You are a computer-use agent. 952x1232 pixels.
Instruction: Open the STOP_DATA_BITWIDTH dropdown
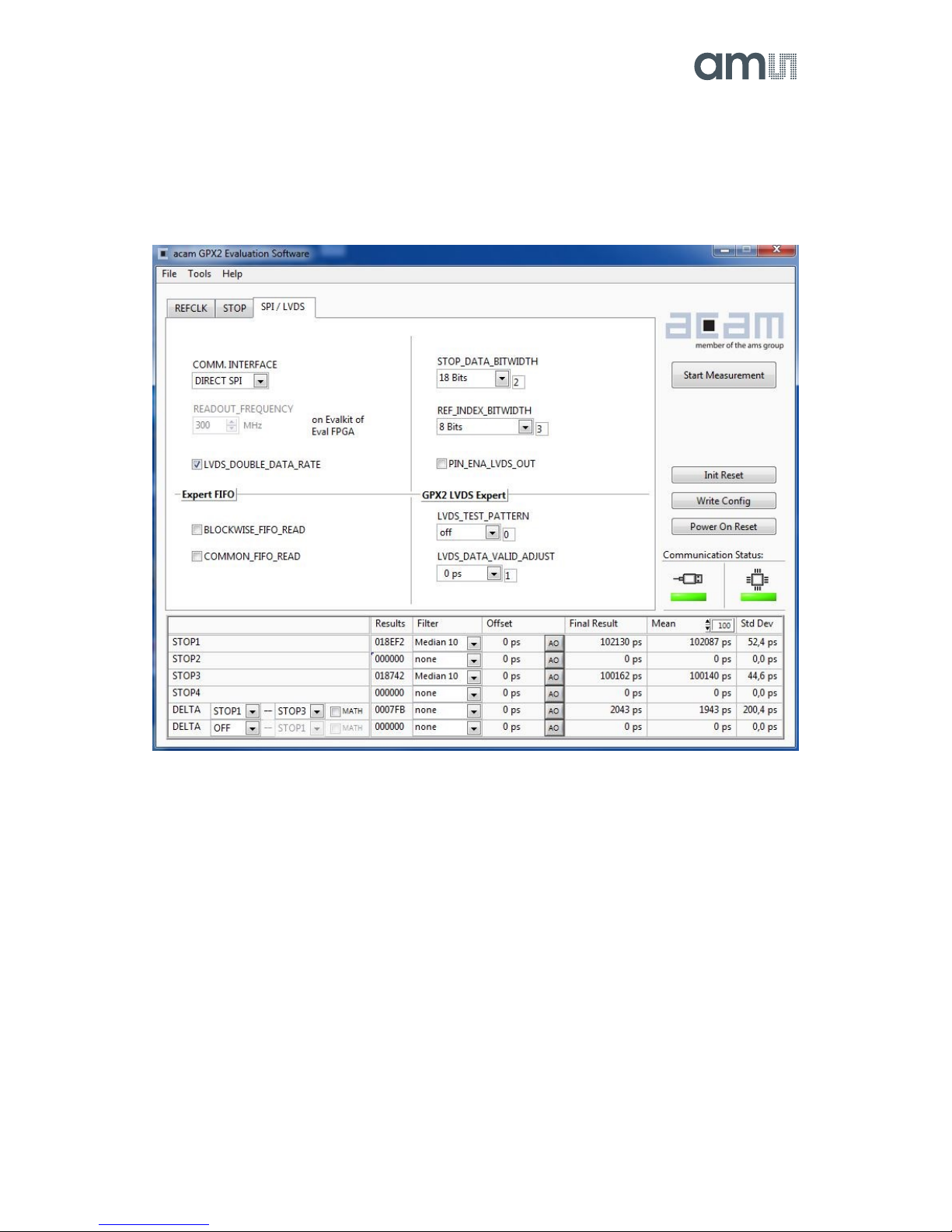502,379
